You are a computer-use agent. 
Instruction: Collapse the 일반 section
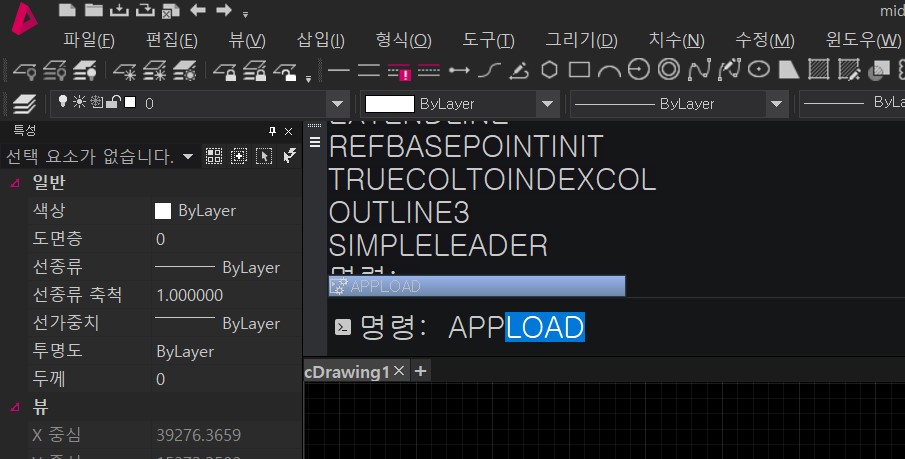coord(15,183)
